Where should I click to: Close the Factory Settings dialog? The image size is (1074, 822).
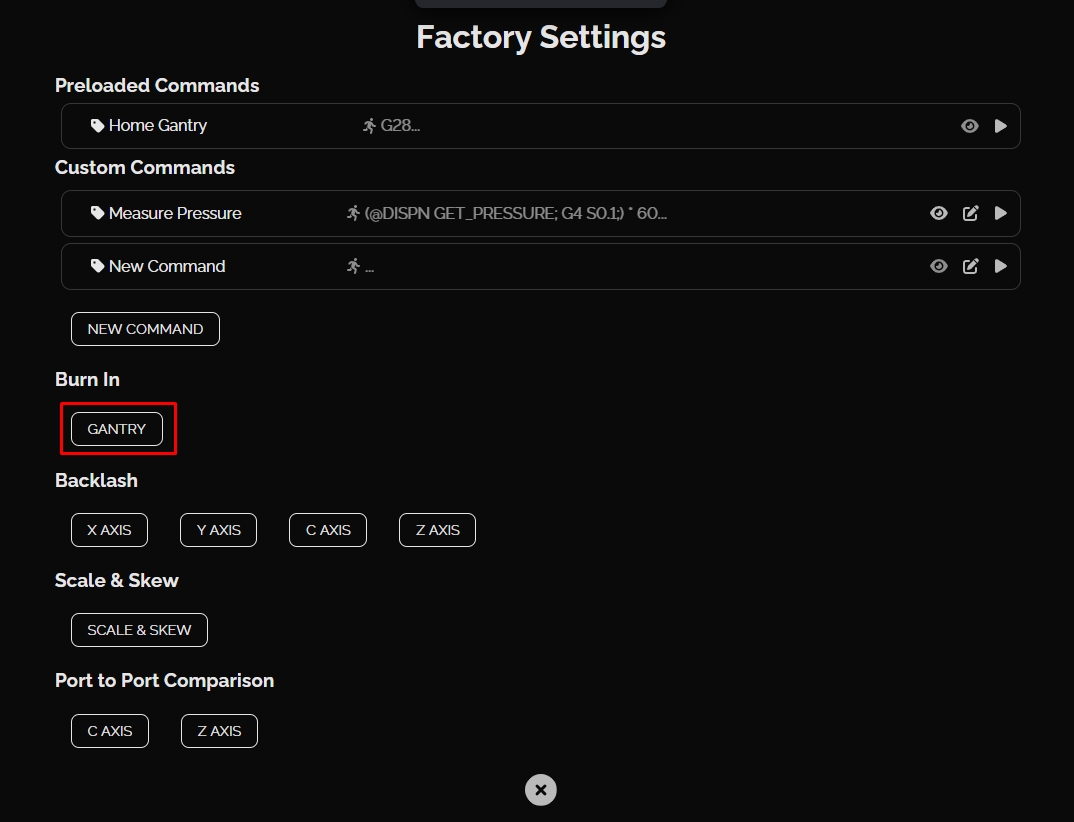click(x=540, y=790)
